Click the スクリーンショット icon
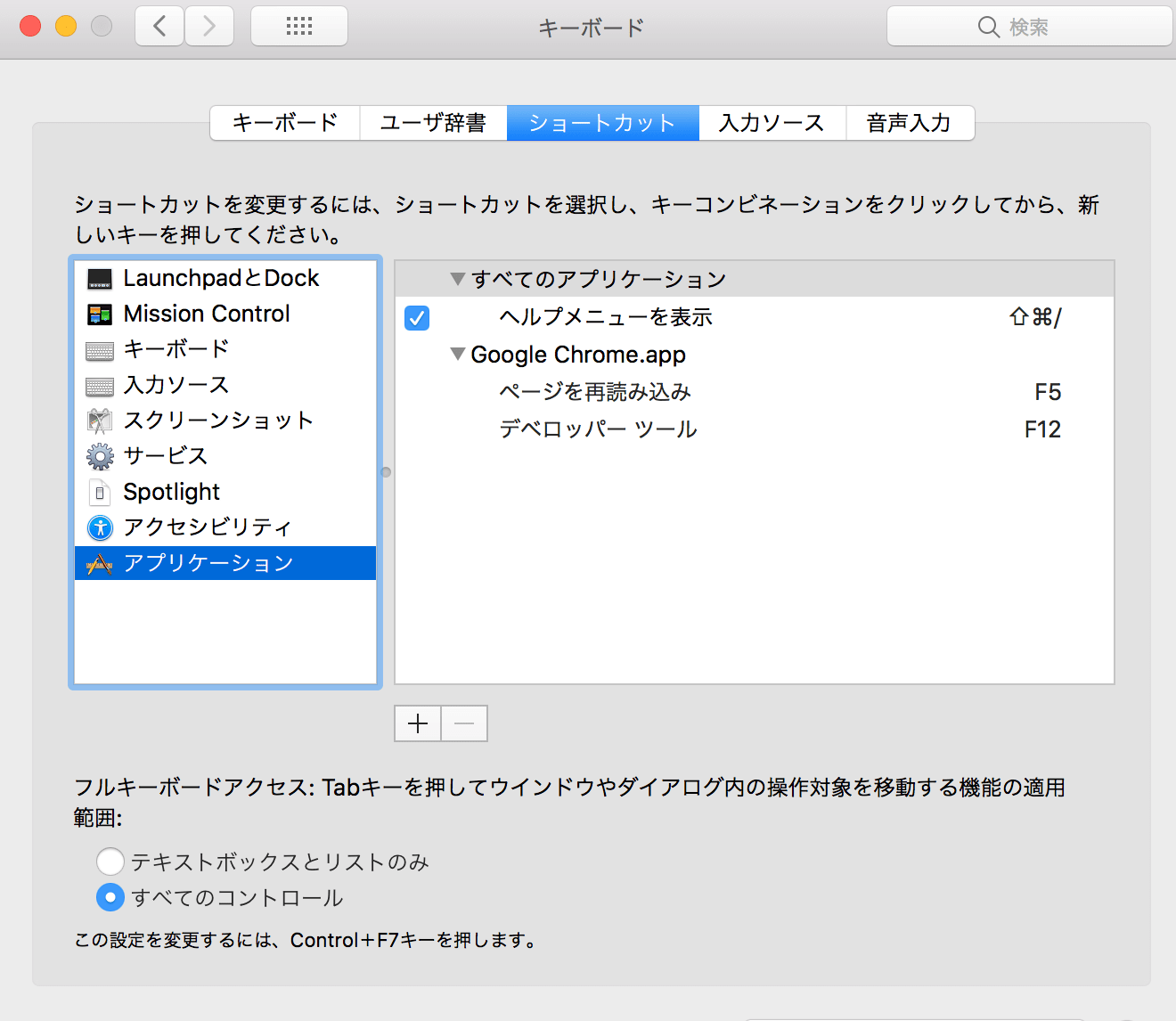The image size is (1176, 1021). (x=100, y=421)
